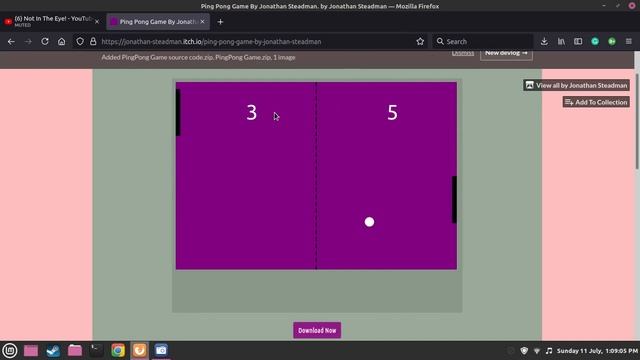The height and width of the screenshot is (360, 640).
Task: Open the calendar from date and time
Action: (x=597, y=351)
